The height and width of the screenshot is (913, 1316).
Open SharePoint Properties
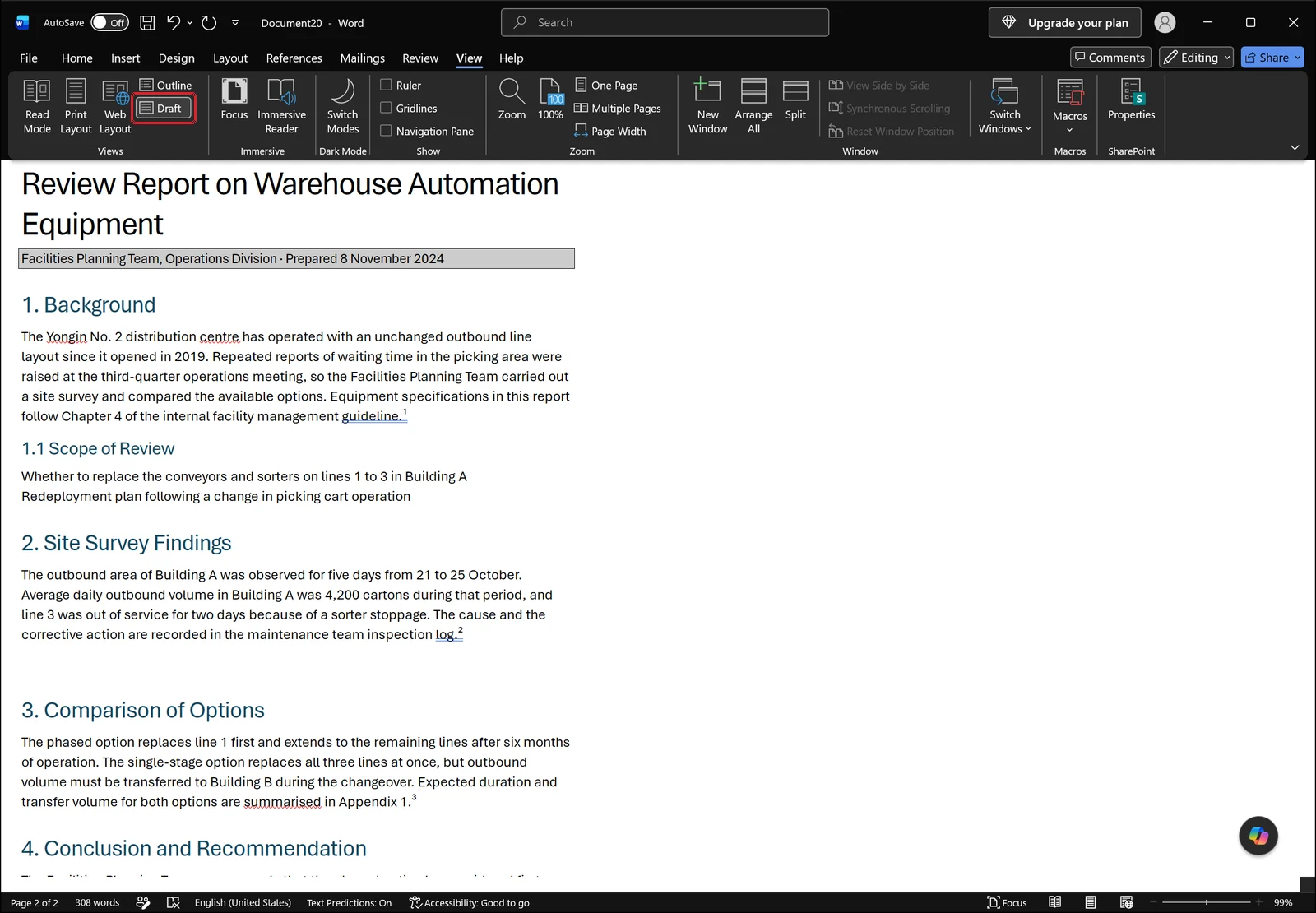click(x=1131, y=100)
